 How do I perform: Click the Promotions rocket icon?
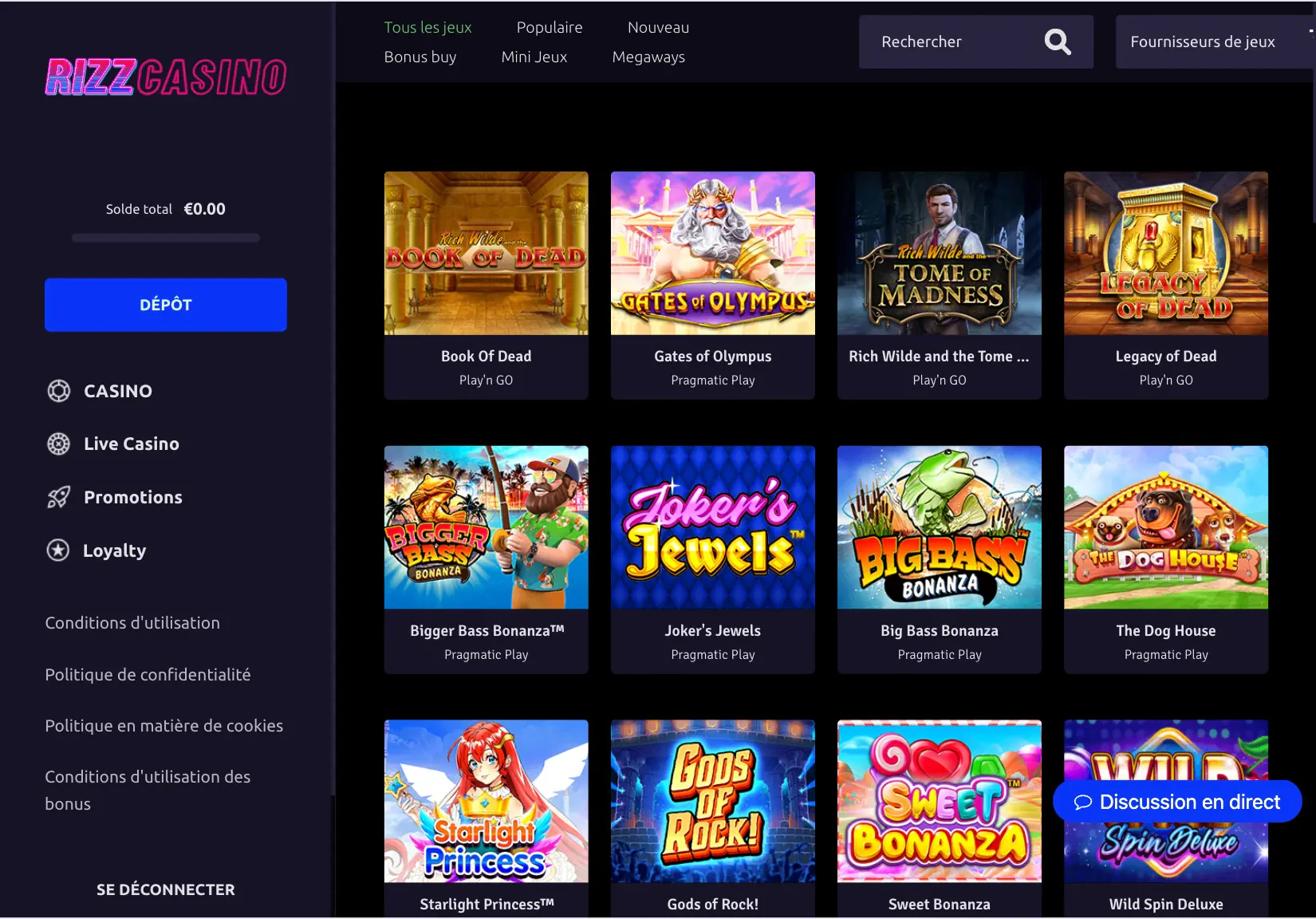click(x=58, y=497)
